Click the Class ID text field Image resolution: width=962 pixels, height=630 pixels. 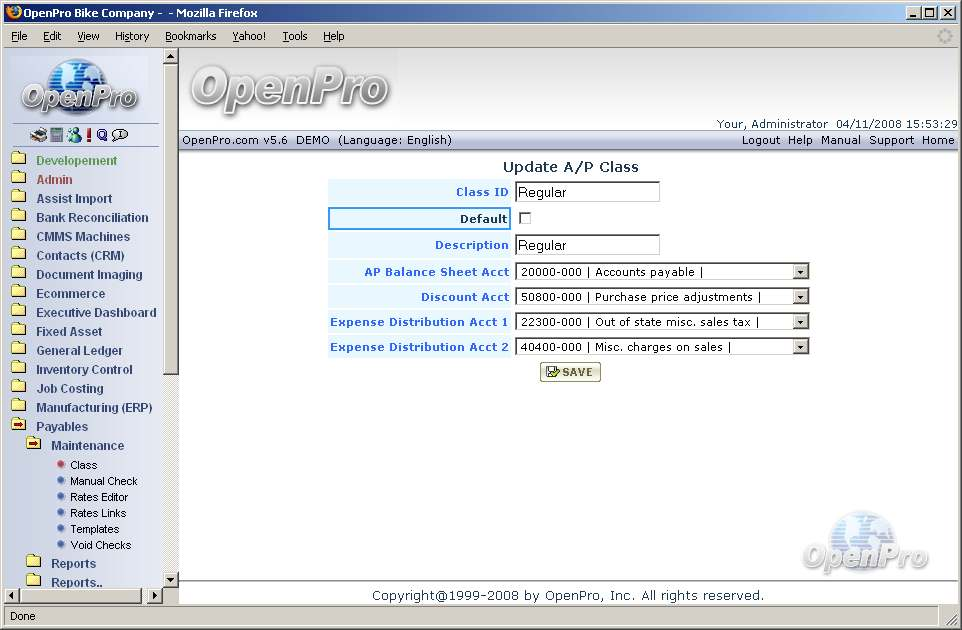pyautogui.click(x=587, y=192)
